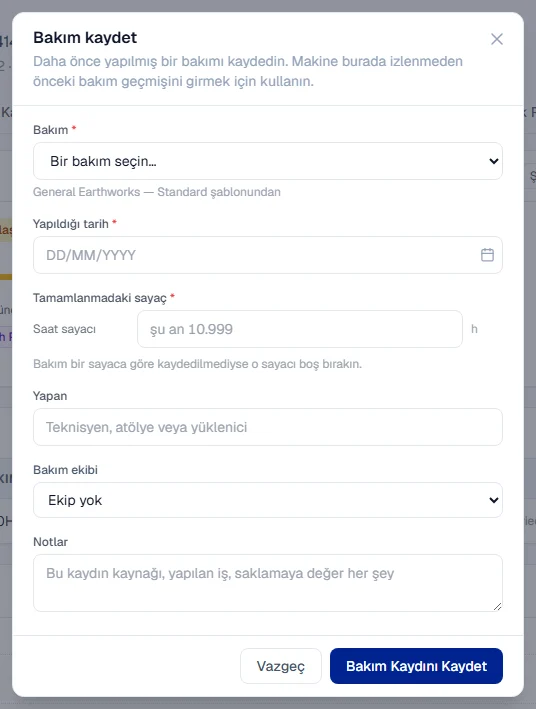Click the 'General Earthworks — Standard şablonundan' text

click(x=157, y=192)
